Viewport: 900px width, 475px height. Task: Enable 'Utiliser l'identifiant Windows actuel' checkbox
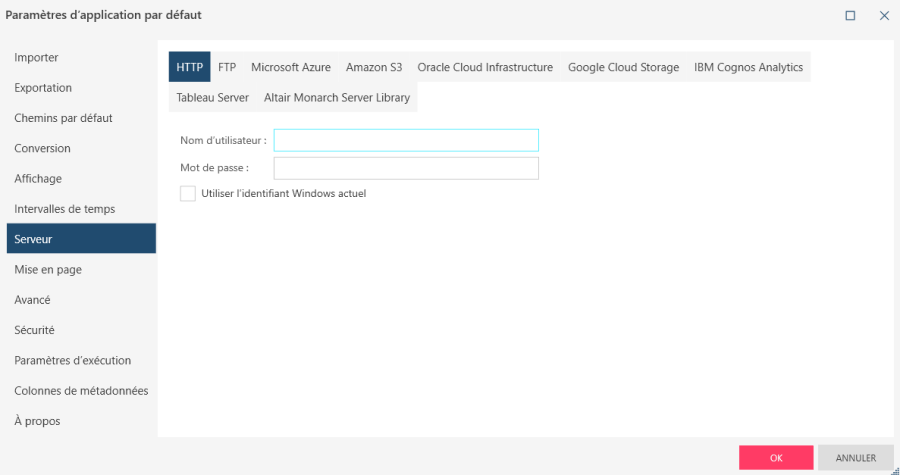click(188, 193)
